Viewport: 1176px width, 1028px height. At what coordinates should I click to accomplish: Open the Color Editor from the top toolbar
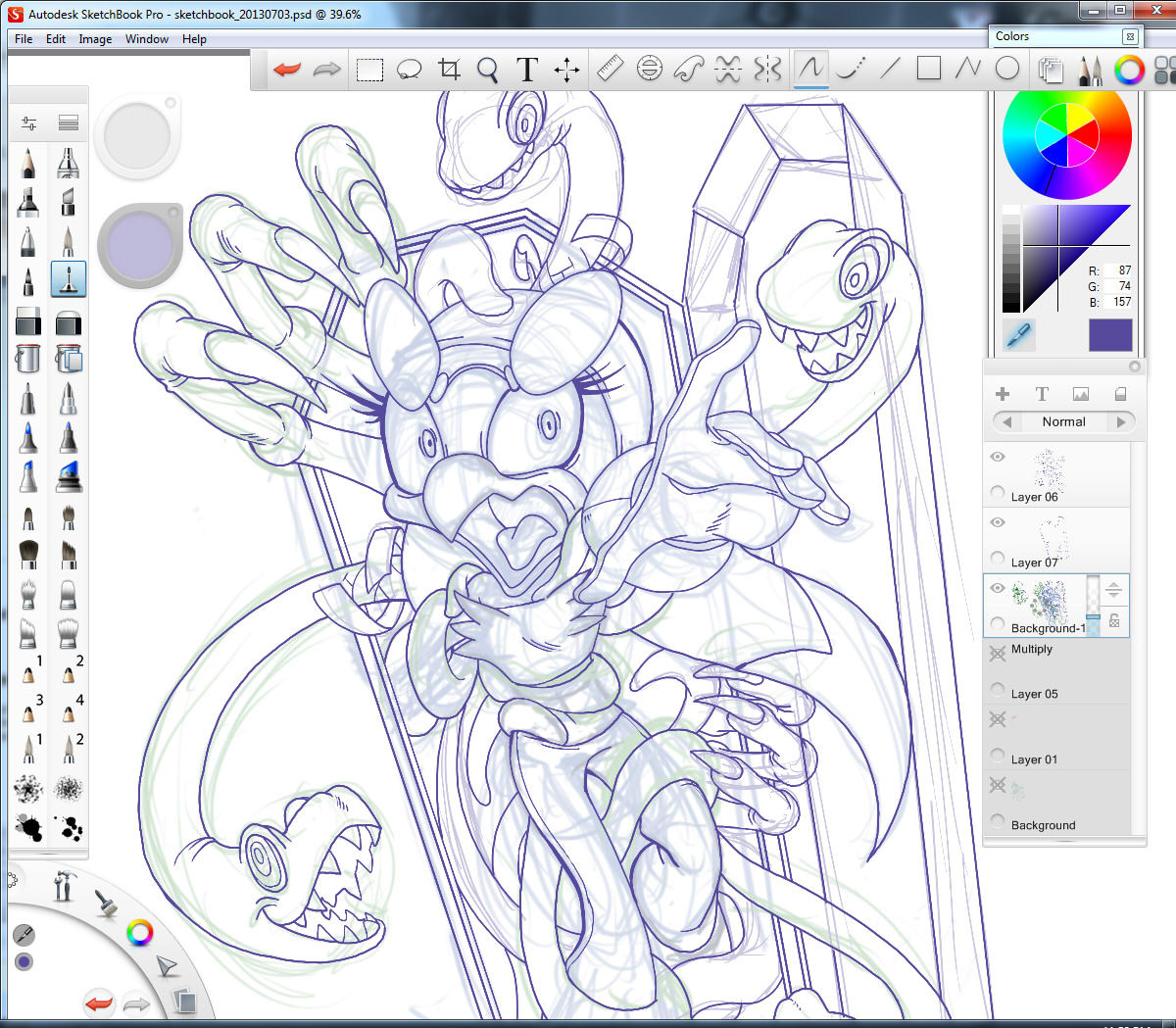(x=1129, y=70)
